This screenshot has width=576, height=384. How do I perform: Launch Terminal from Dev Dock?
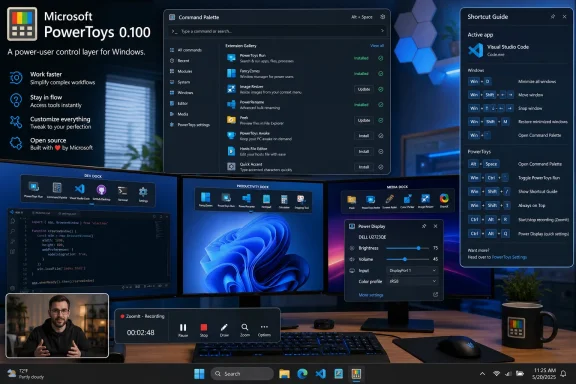click(123, 193)
